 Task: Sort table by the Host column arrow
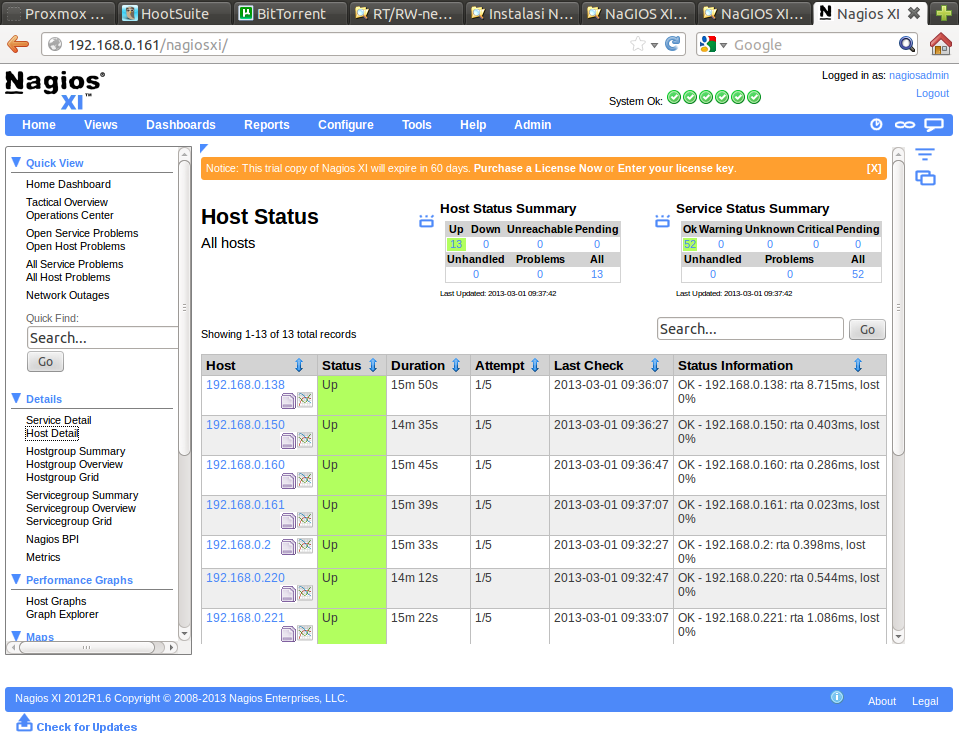click(x=298, y=366)
